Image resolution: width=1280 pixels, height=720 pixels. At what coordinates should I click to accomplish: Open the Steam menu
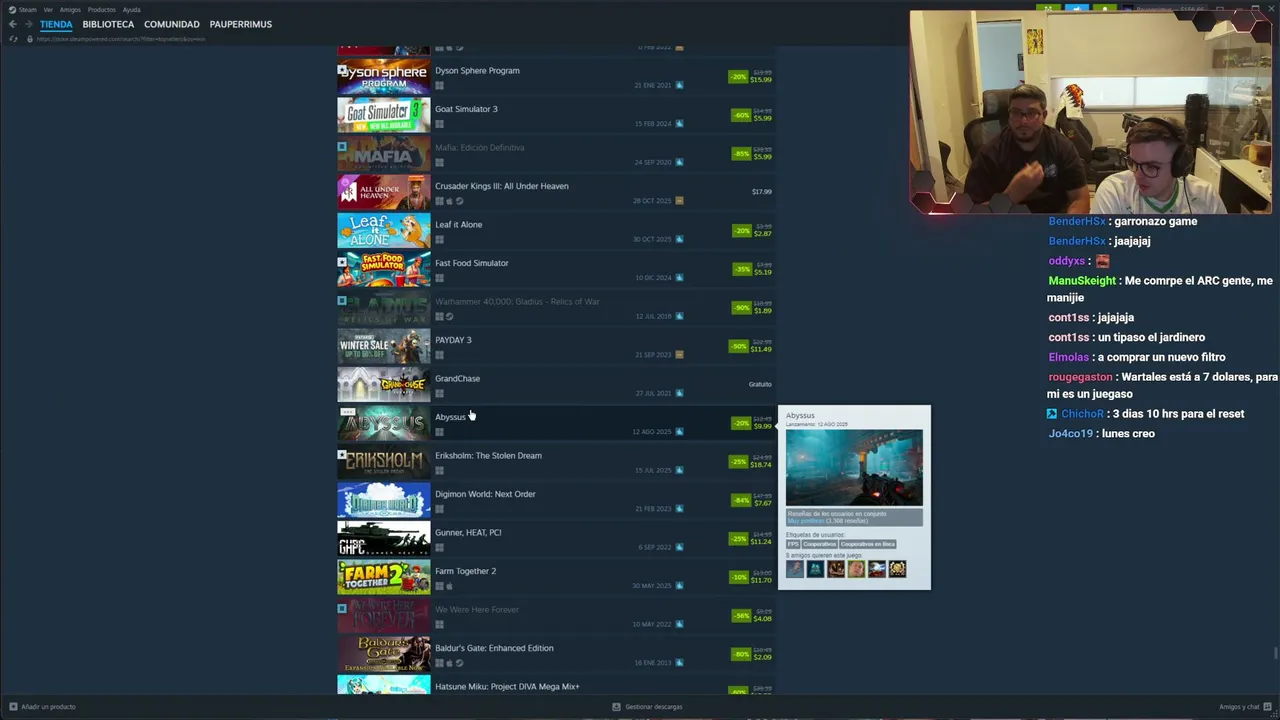pos(24,9)
